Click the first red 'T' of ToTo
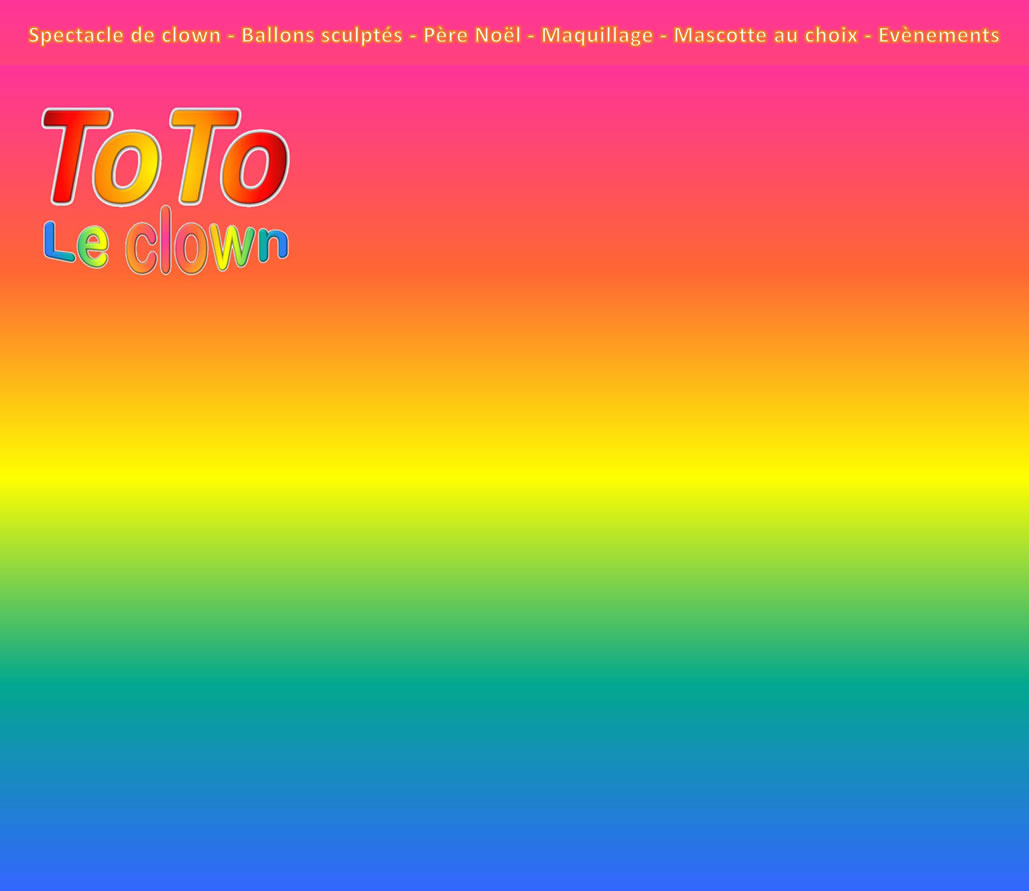 pos(75,153)
